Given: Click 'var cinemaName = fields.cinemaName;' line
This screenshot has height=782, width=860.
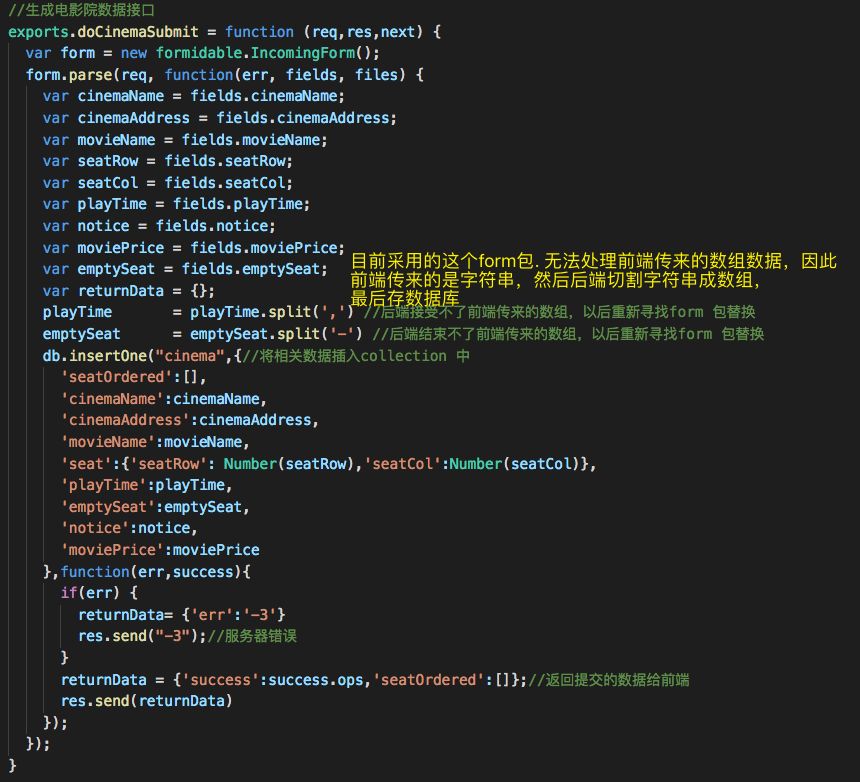Looking at the screenshot, I should (x=194, y=96).
